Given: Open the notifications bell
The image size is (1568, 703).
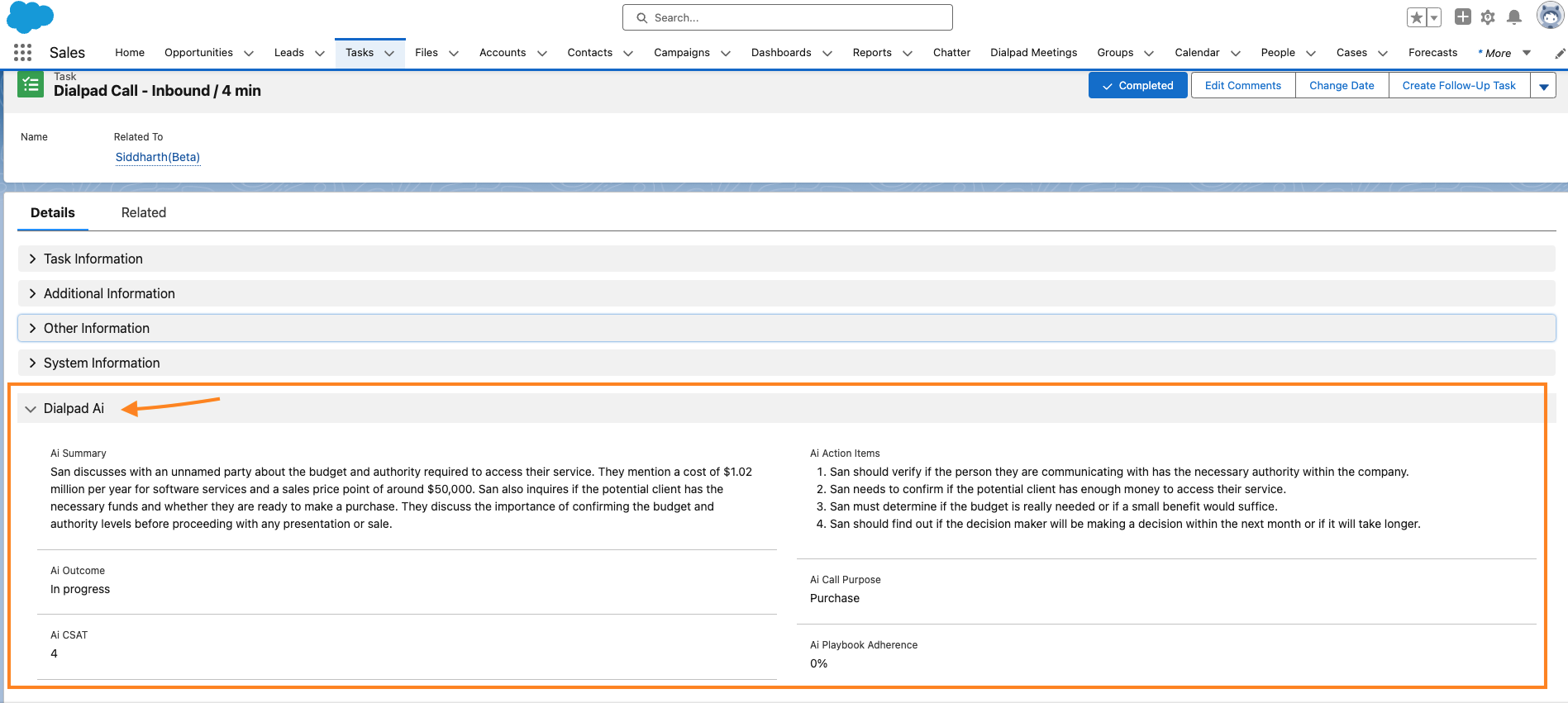Looking at the screenshot, I should [1514, 17].
